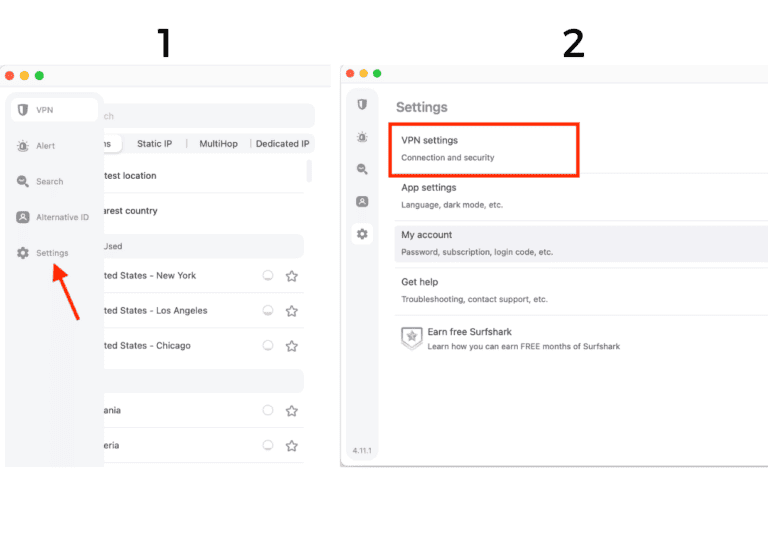
Task: Toggle the favorite star for United States - New York
Action: point(292,276)
